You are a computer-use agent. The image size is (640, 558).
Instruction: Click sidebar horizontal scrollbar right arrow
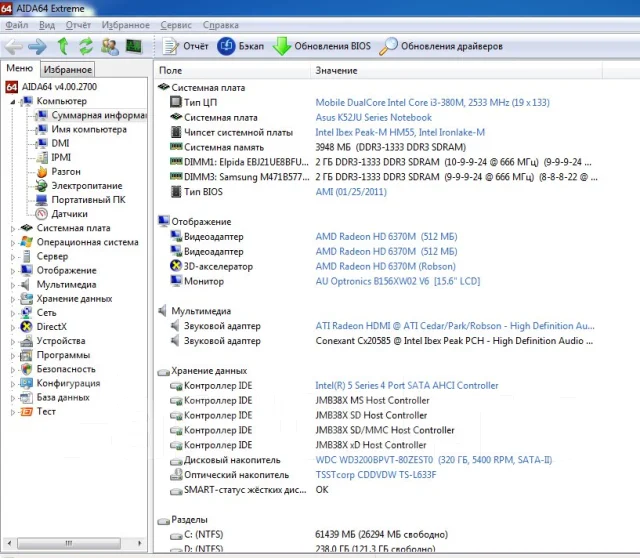click(140, 543)
